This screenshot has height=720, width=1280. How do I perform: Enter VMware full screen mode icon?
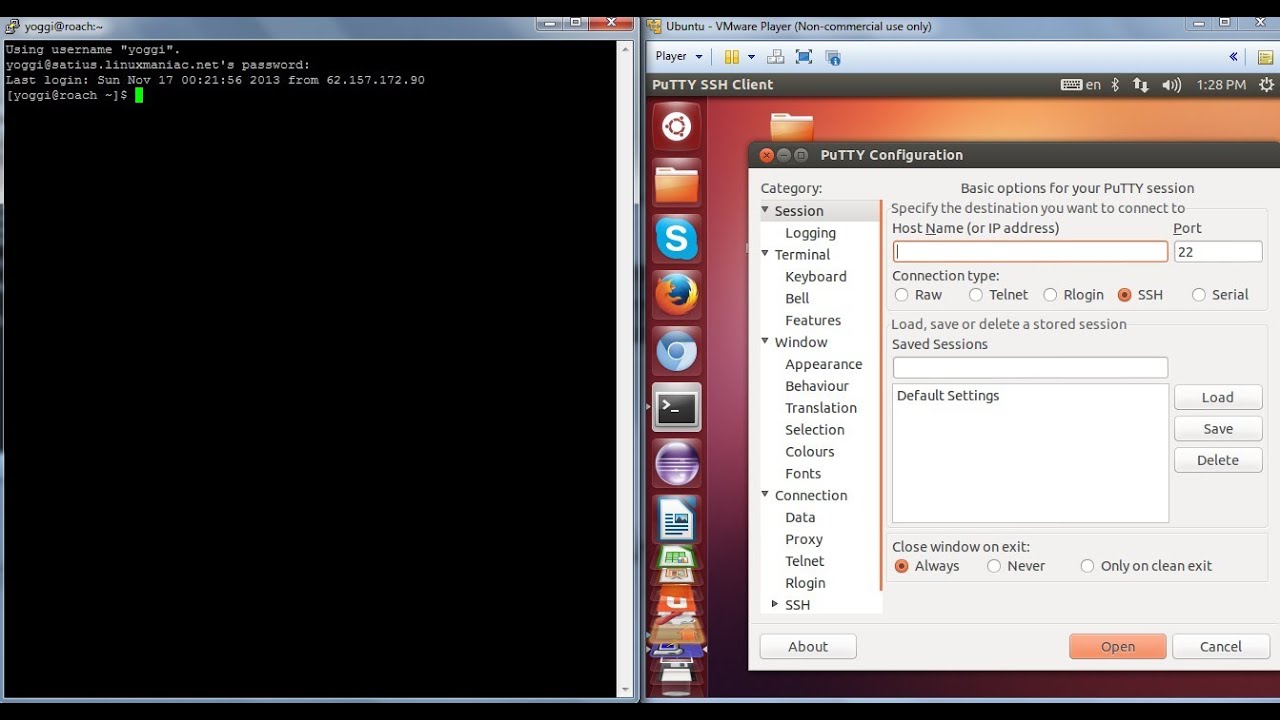point(804,57)
